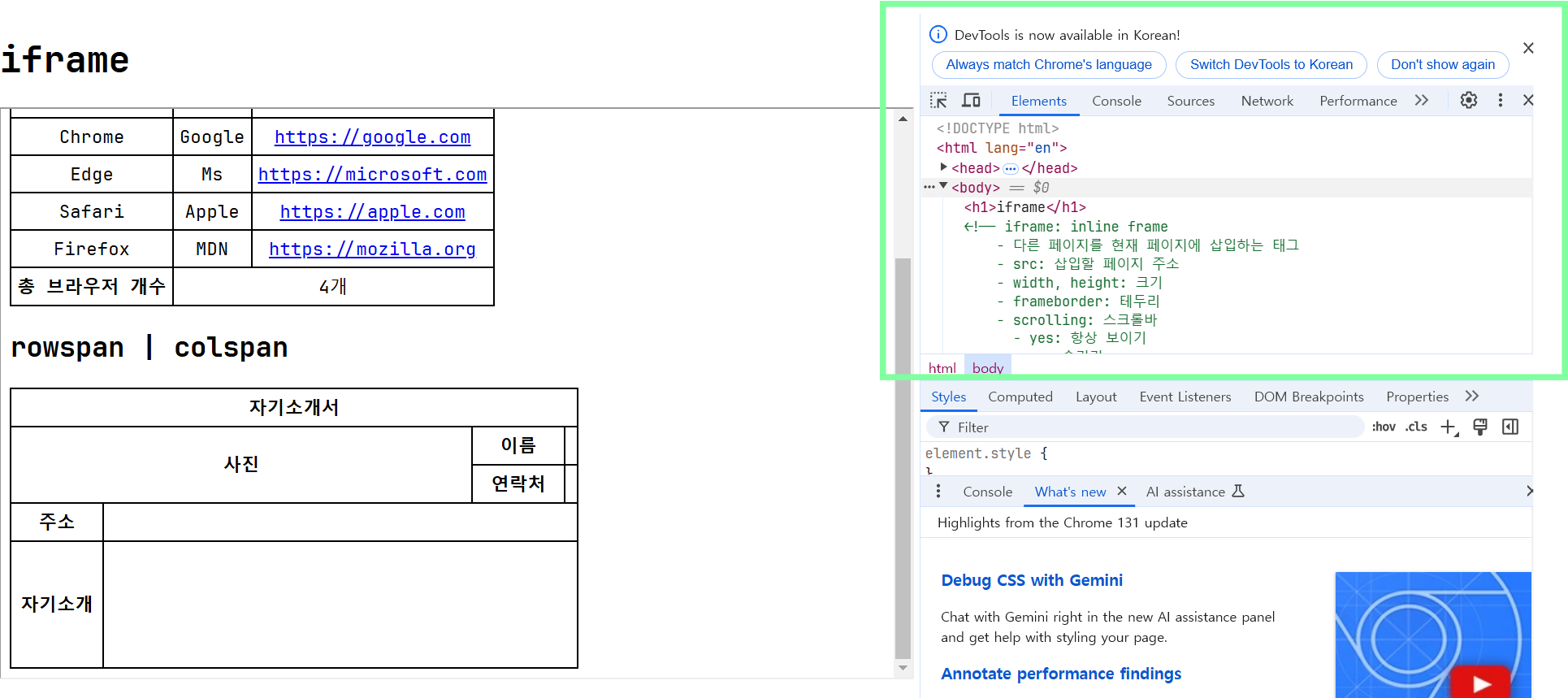Click the Firefox table cell
The image size is (1568, 698).
(x=92, y=249)
